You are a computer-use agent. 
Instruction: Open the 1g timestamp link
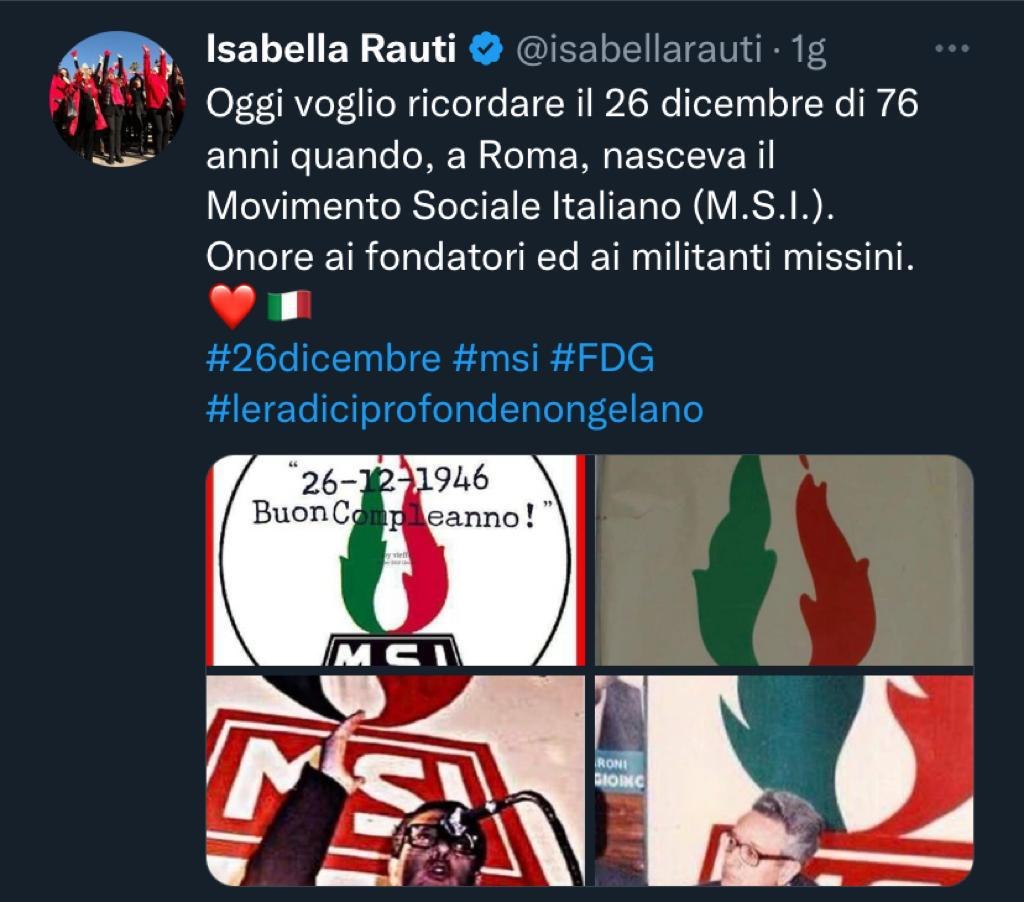[x=808, y=50]
